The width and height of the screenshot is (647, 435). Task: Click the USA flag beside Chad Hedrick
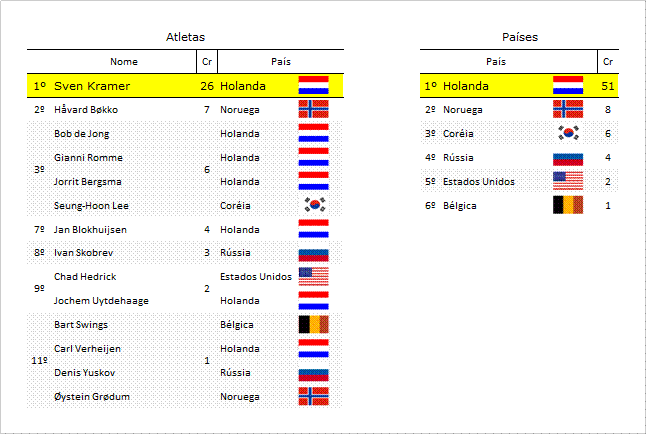[x=314, y=277]
